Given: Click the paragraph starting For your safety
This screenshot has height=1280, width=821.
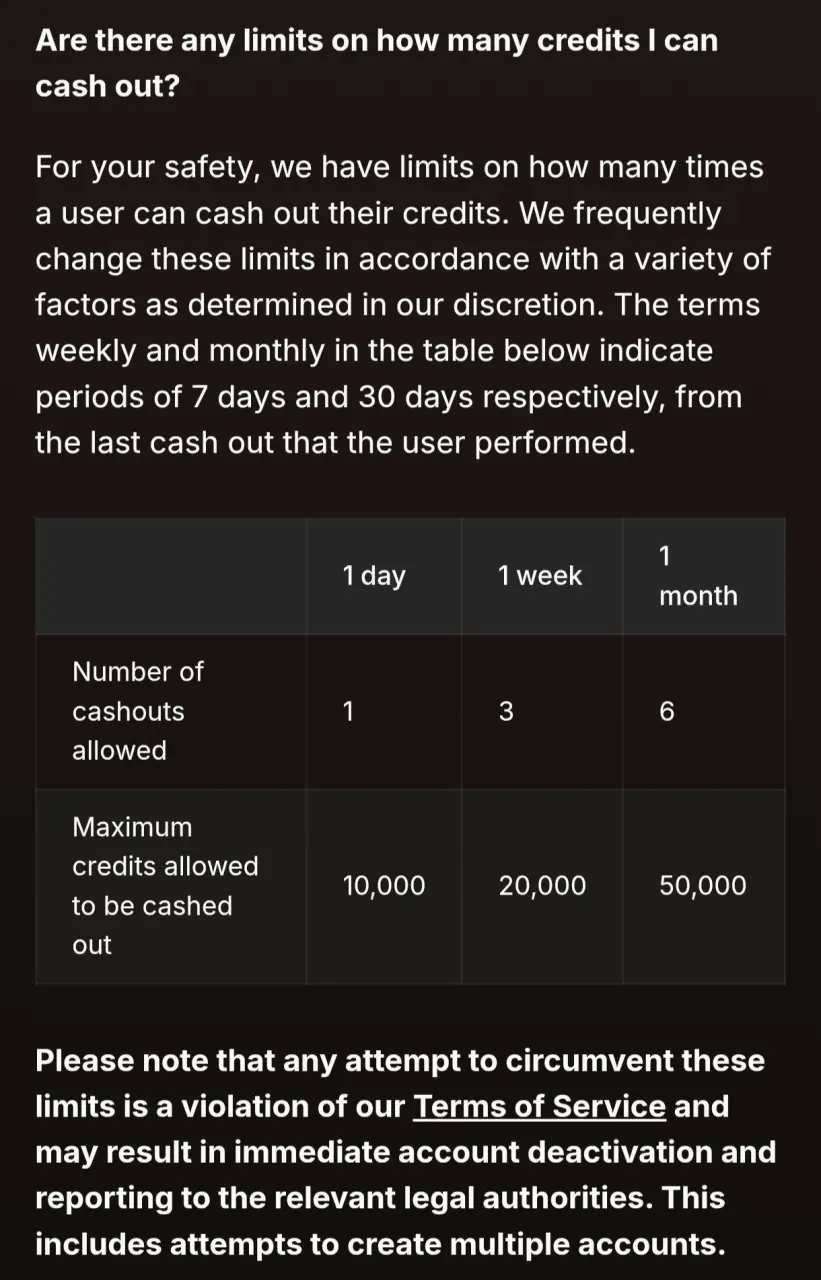Looking at the screenshot, I should [403, 305].
